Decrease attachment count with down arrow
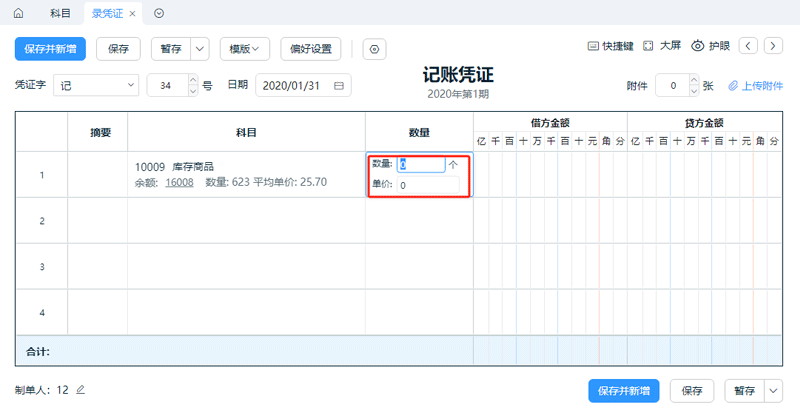This screenshot has height=413, width=800. [694, 91]
